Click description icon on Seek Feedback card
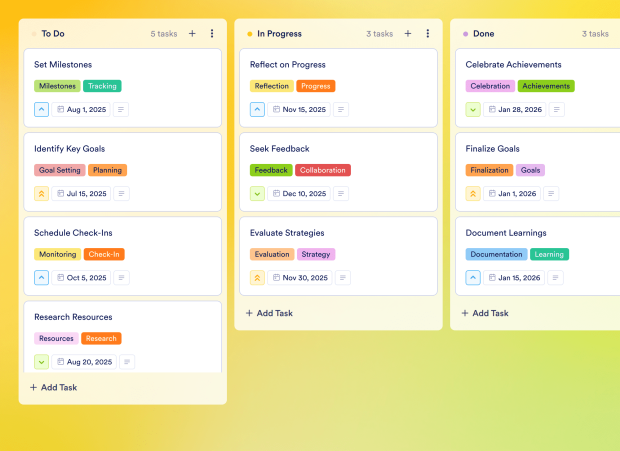The width and height of the screenshot is (620, 451). [x=342, y=194]
